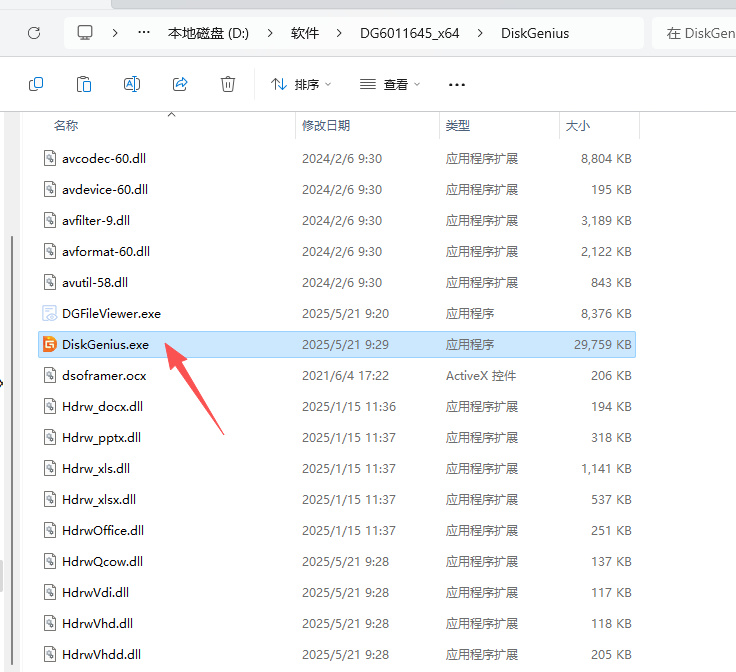This screenshot has width=736, height=672.
Task: Click the 2021/6/4 17:22 date cell
Action: pyautogui.click(x=345, y=375)
